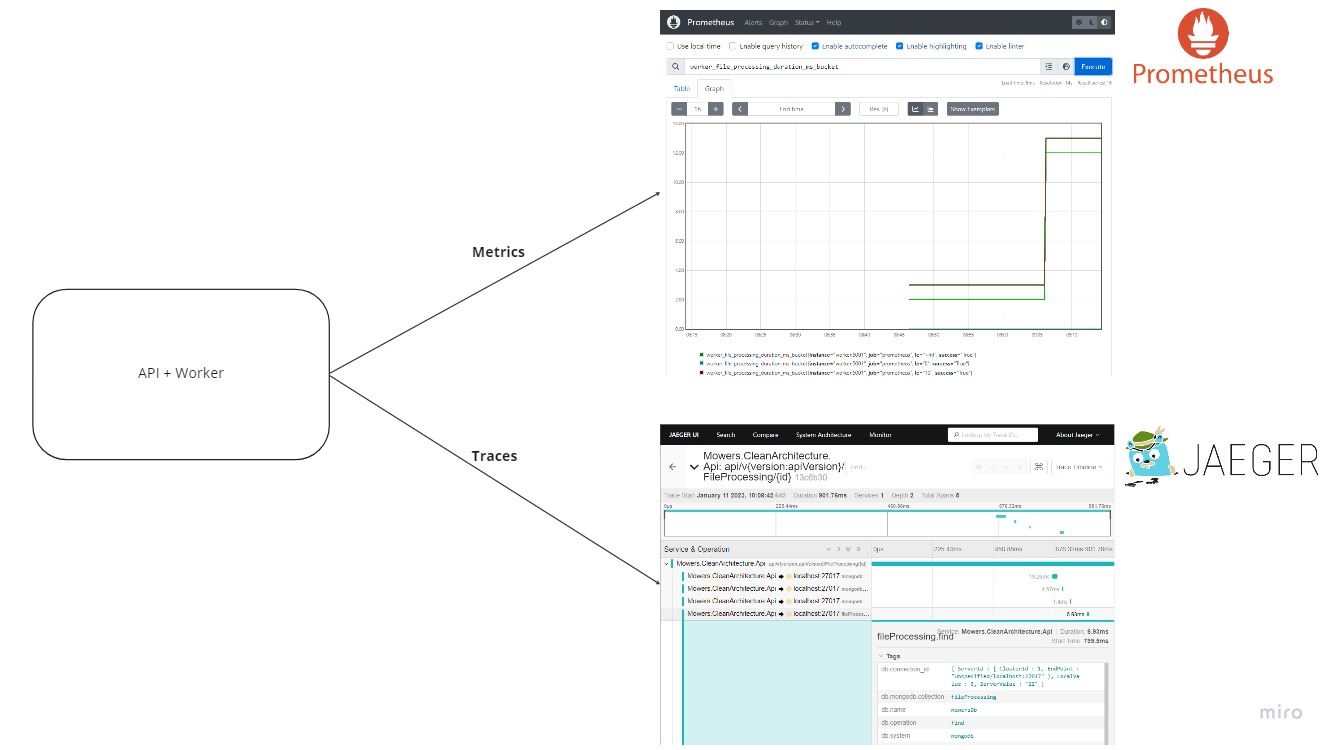Move end time backward with left arrow
The height and width of the screenshot is (750, 1333).
point(740,109)
